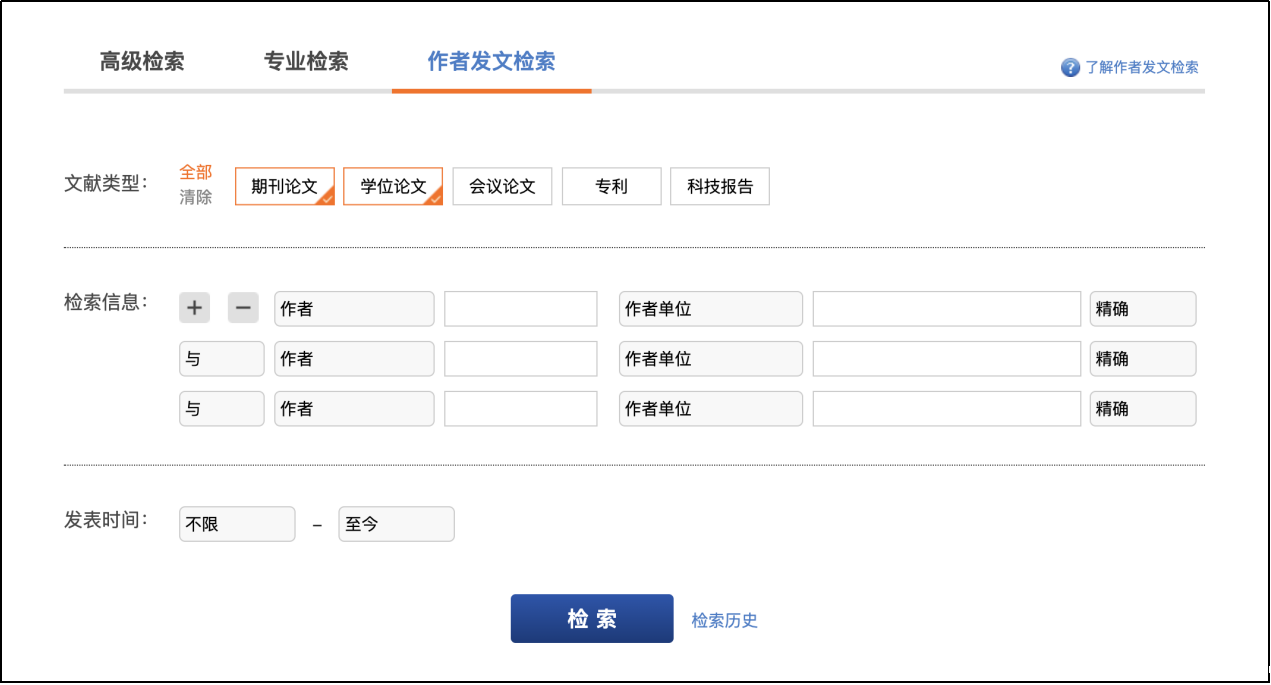Select the 专利 document type
The image size is (1271, 685).
611,186
